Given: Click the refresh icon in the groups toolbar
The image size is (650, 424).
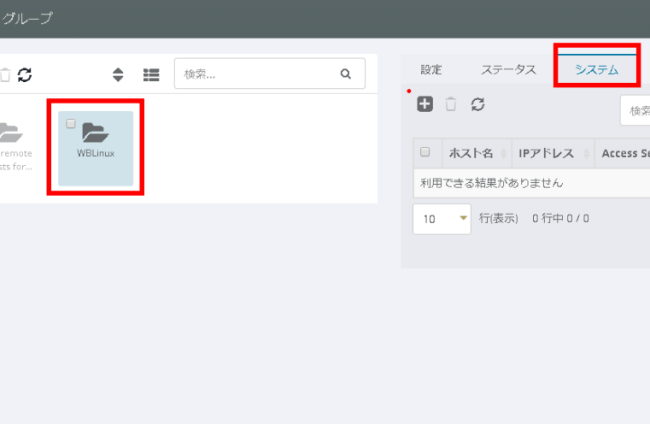Looking at the screenshot, I should 25,74.
